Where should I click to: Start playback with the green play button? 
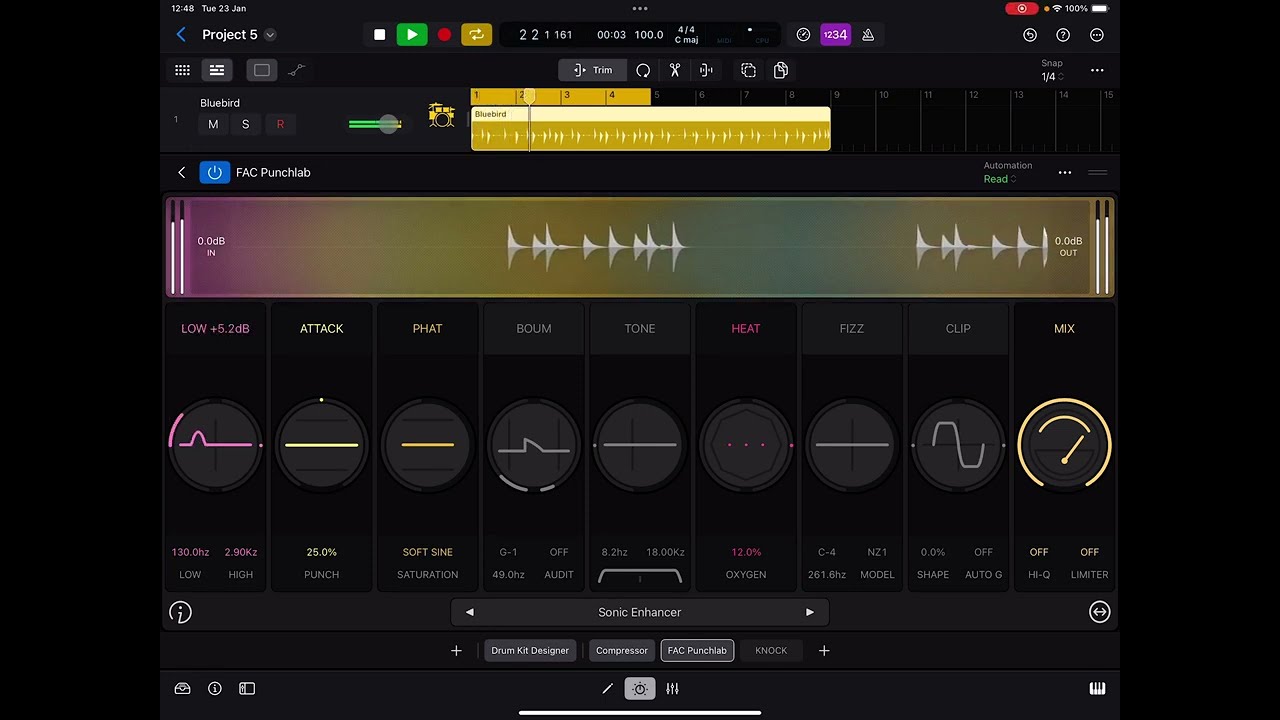[x=412, y=35]
